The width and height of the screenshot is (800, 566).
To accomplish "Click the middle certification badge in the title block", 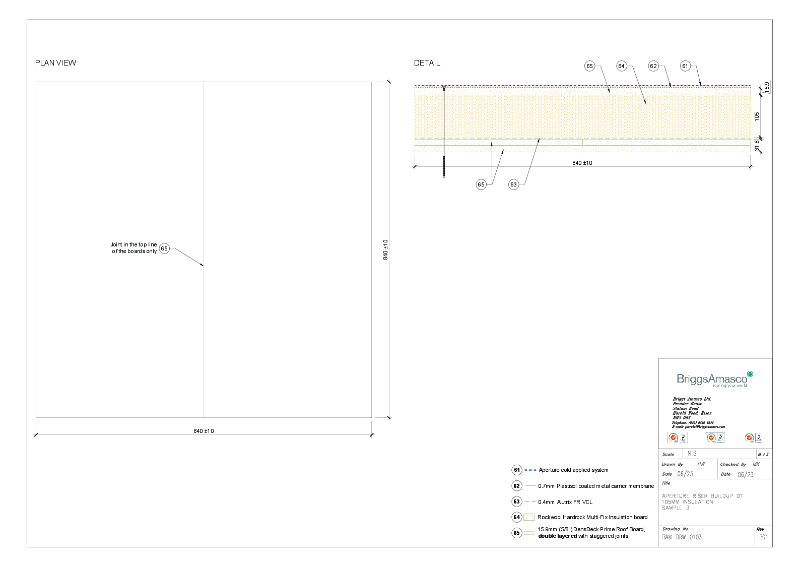I will coord(715,437).
